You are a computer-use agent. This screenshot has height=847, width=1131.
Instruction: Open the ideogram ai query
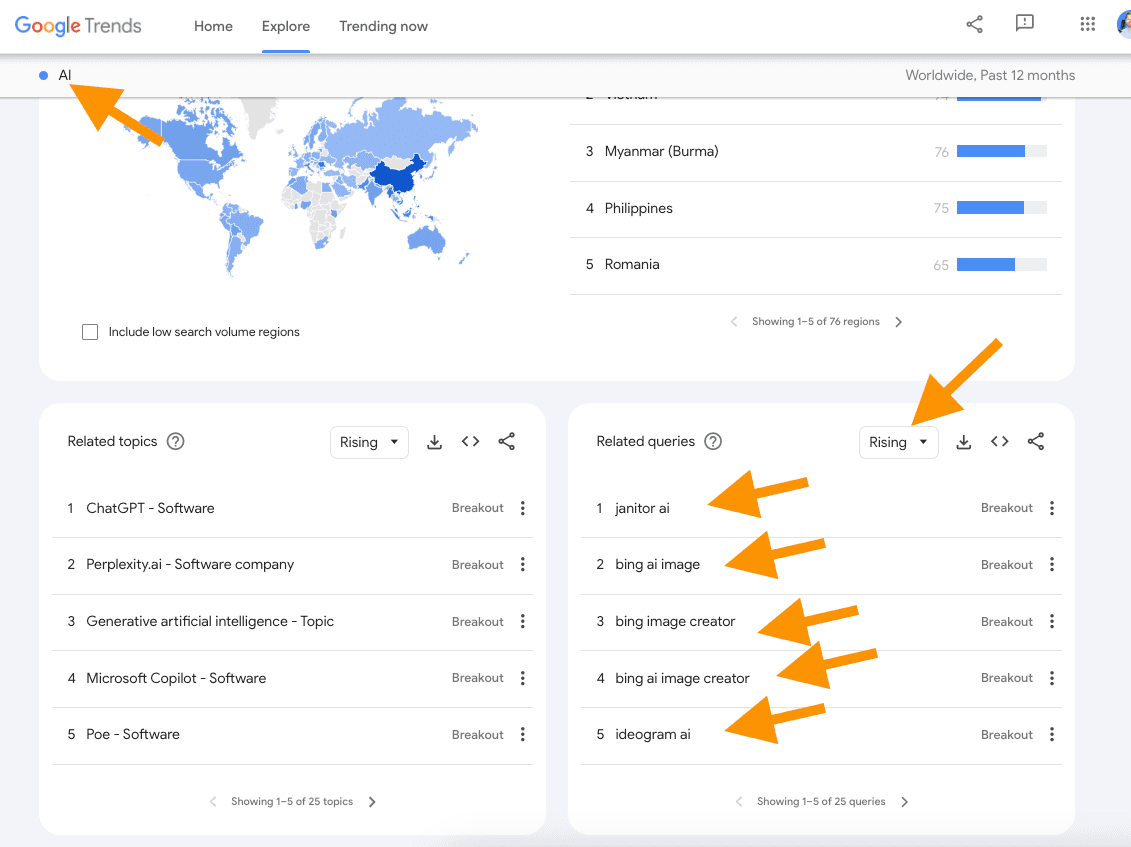653,734
